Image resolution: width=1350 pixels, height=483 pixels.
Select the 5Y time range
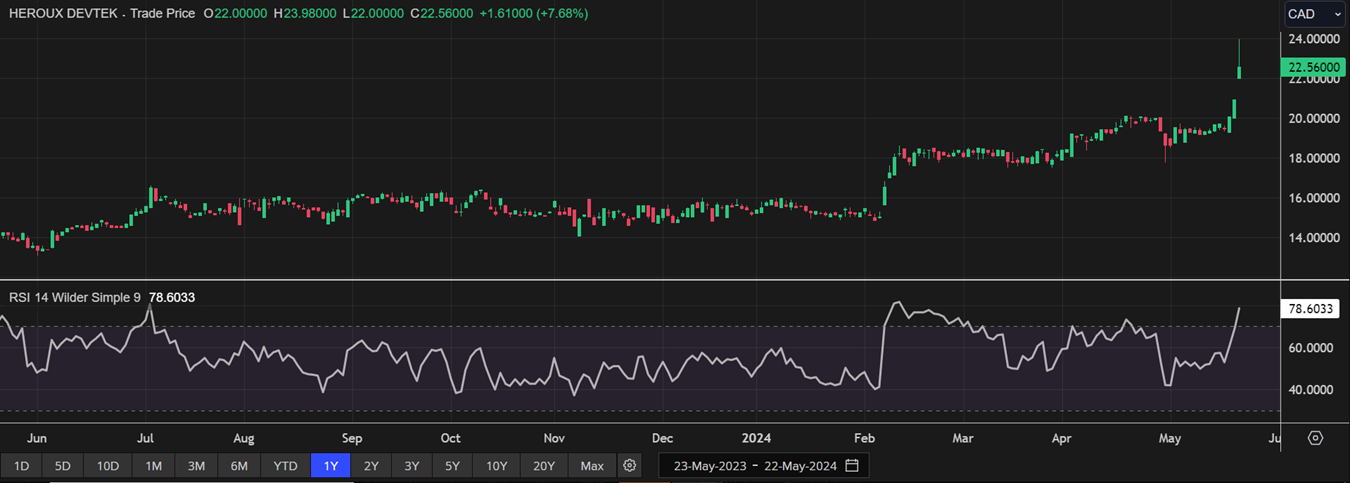click(452, 466)
